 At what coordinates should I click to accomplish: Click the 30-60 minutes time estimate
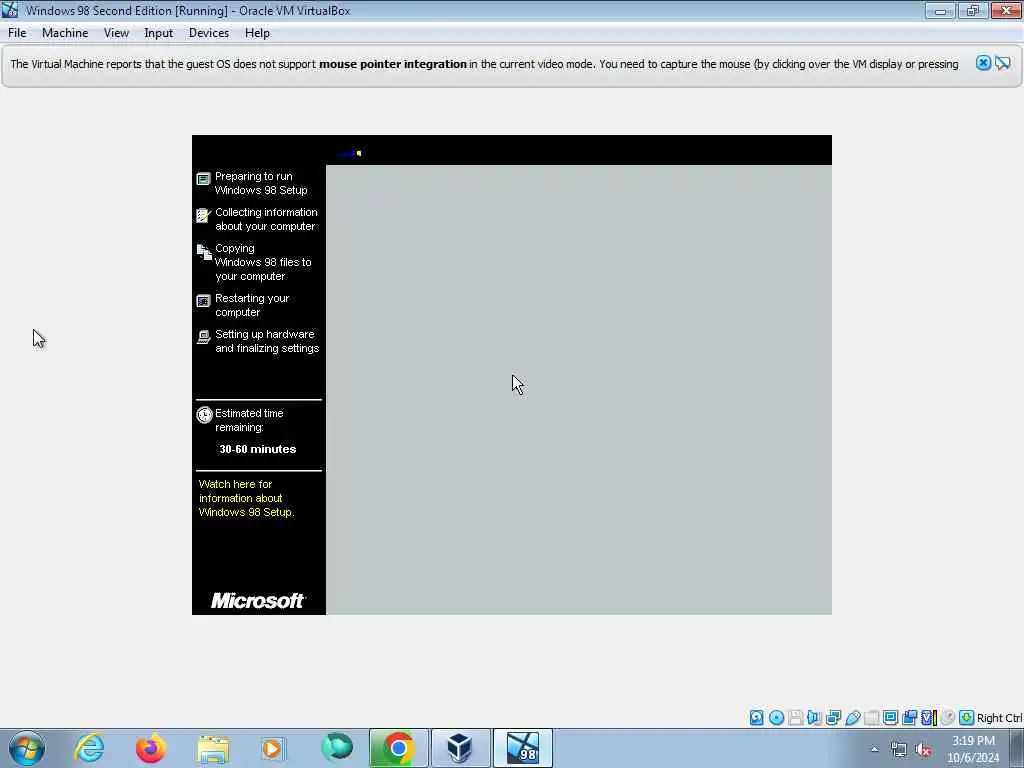coord(257,449)
